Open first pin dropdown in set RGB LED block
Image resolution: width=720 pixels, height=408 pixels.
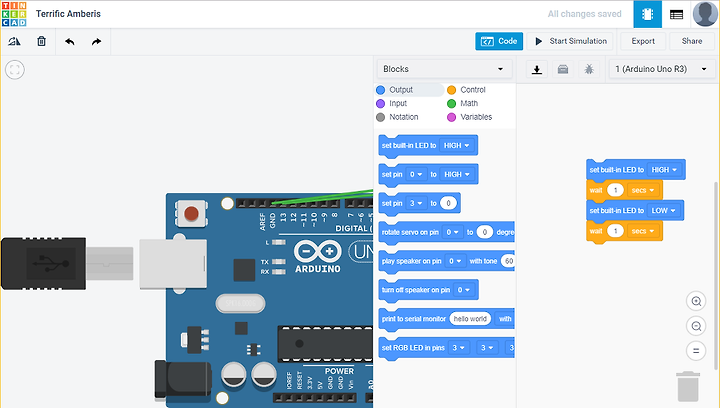[459, 348]
